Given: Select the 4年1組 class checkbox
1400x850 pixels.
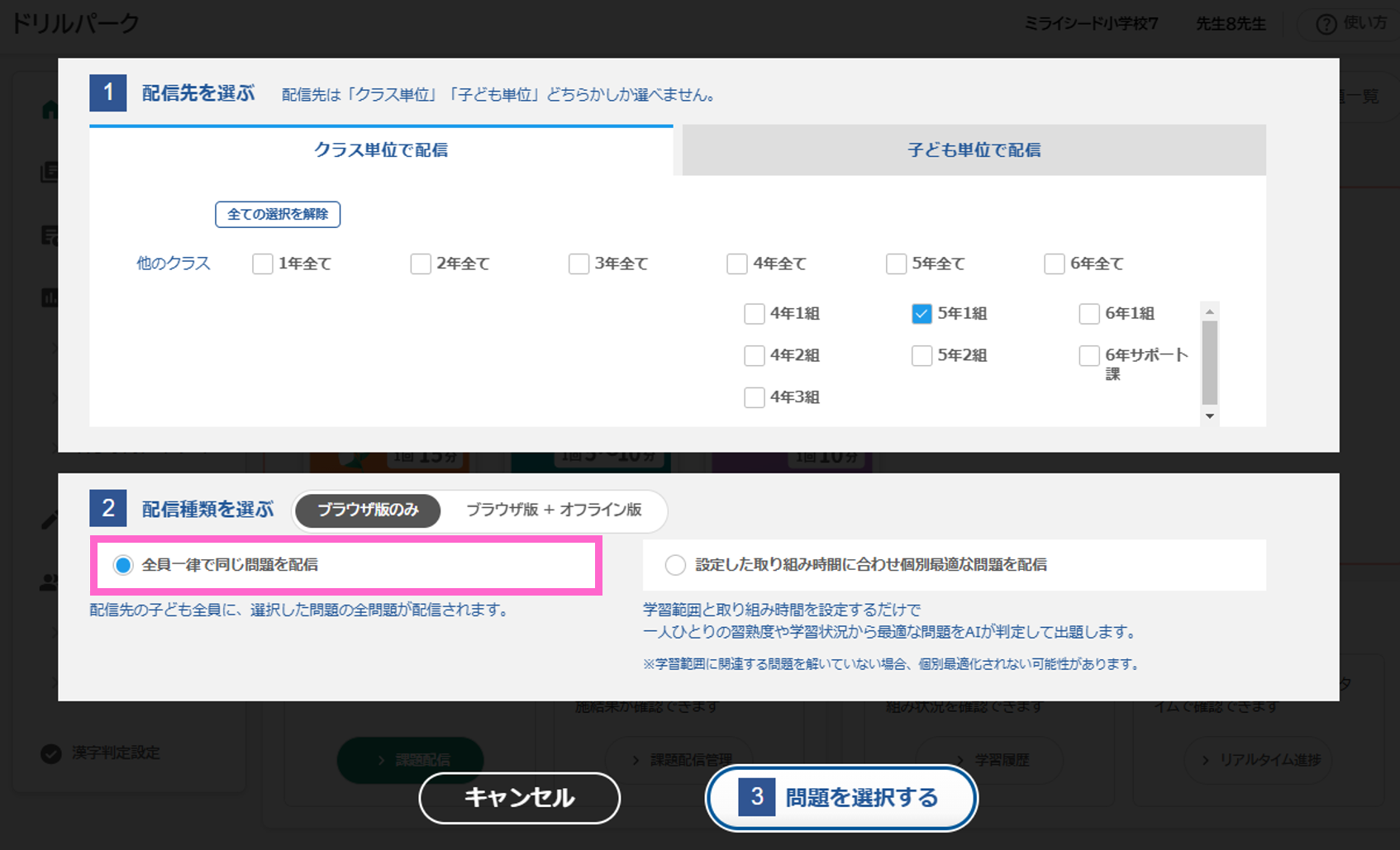Looking at the screenshot, I should (755, 314).
